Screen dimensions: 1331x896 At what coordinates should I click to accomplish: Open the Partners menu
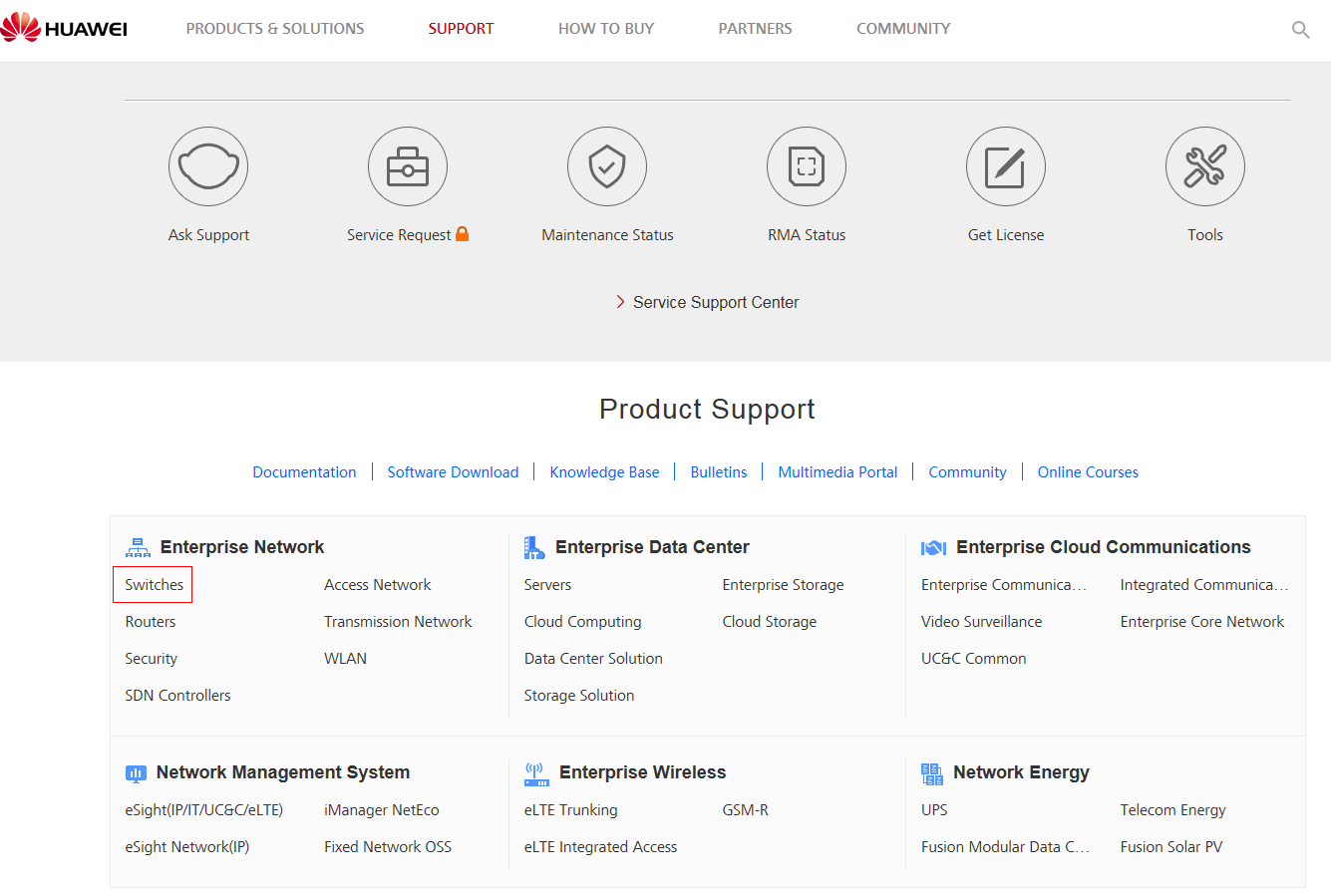point(756,29)
